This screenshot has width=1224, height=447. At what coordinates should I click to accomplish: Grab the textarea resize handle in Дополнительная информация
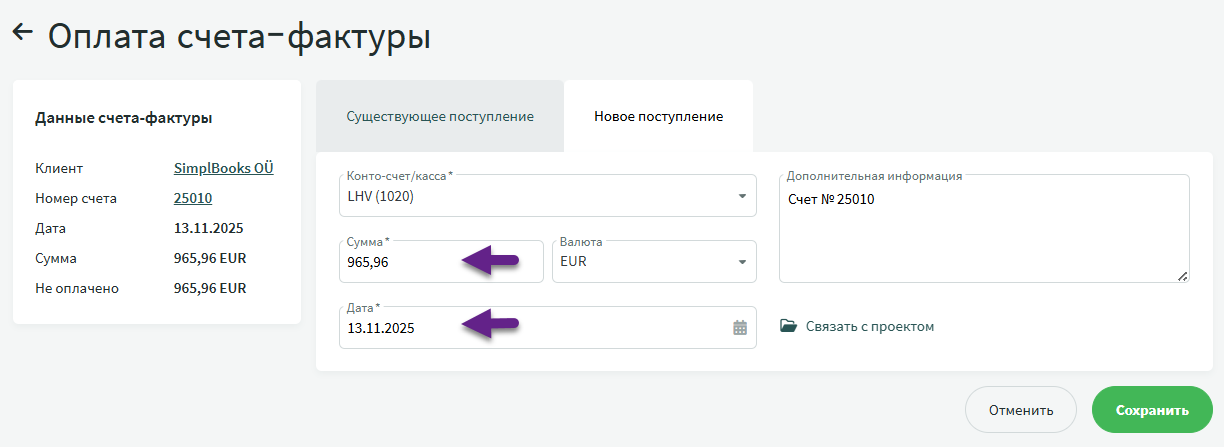[1183, 276]
